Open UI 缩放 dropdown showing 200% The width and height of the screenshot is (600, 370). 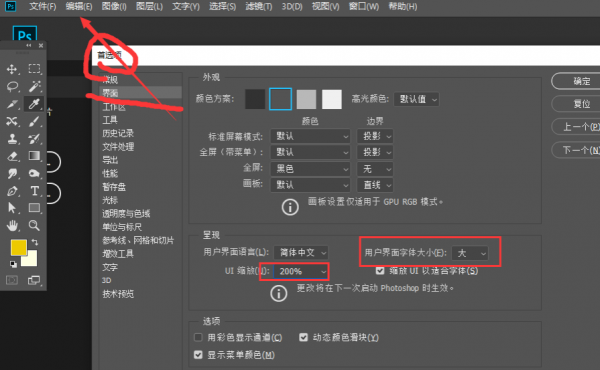coord(301,271)
